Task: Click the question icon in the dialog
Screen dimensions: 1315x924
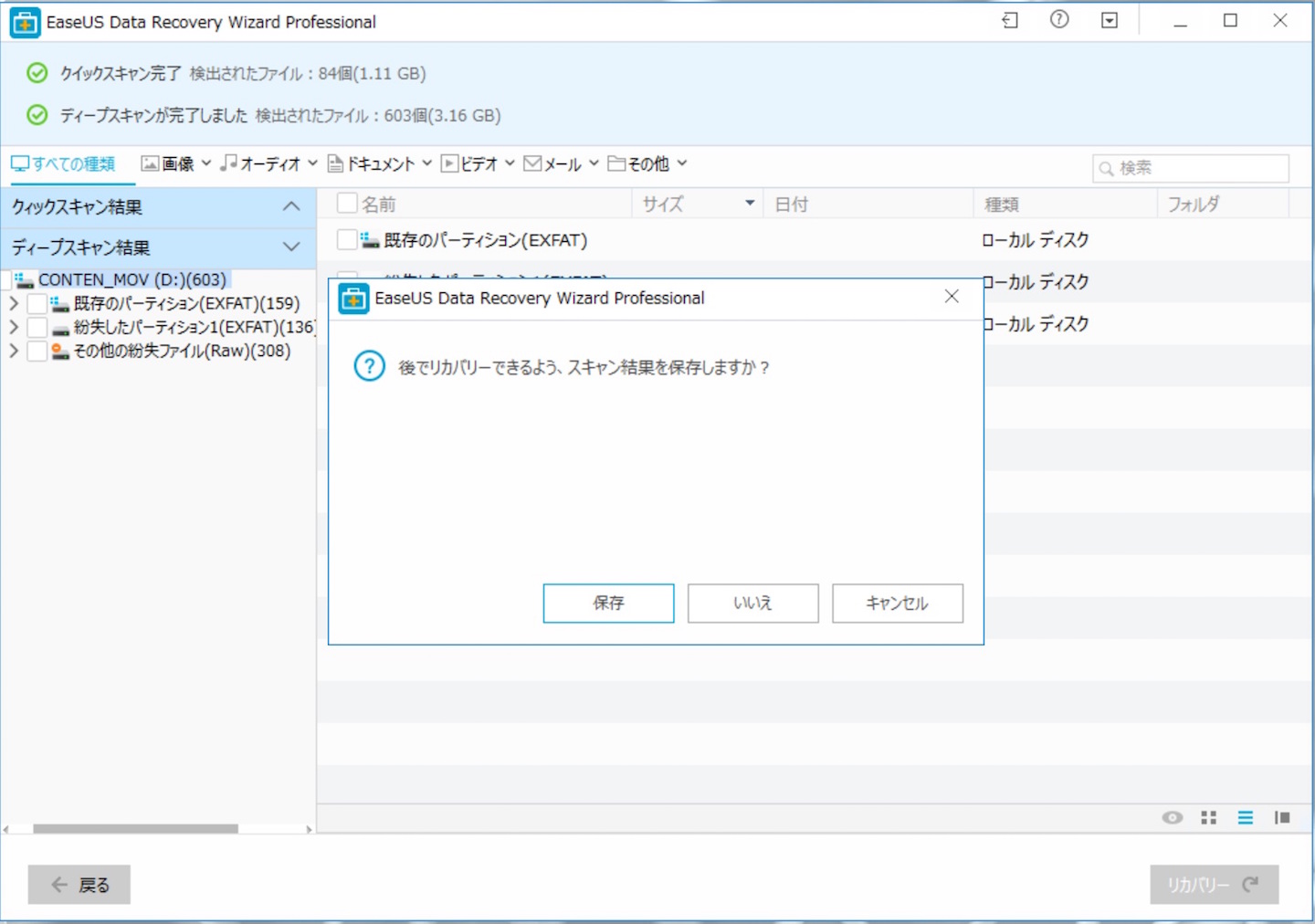Action: pyautogui.click(x=369, y=367)
